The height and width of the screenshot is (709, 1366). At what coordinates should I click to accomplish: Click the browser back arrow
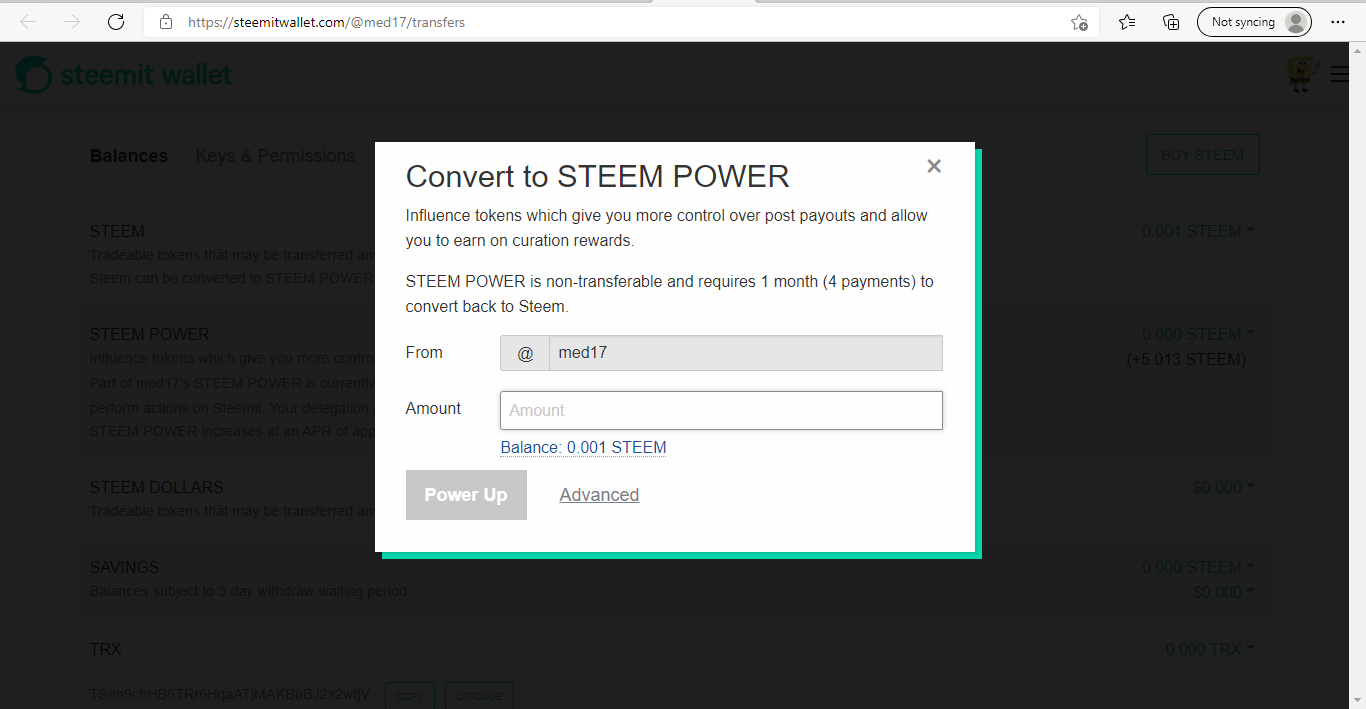pos(27,21)
